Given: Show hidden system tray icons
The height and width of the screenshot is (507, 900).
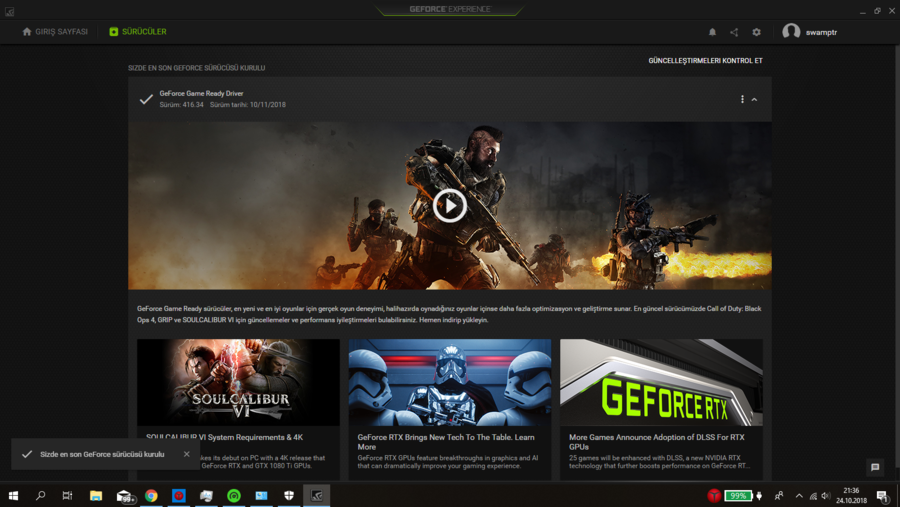Looking at the screenshot, I should pyautogui.click(x=799, y=496).
